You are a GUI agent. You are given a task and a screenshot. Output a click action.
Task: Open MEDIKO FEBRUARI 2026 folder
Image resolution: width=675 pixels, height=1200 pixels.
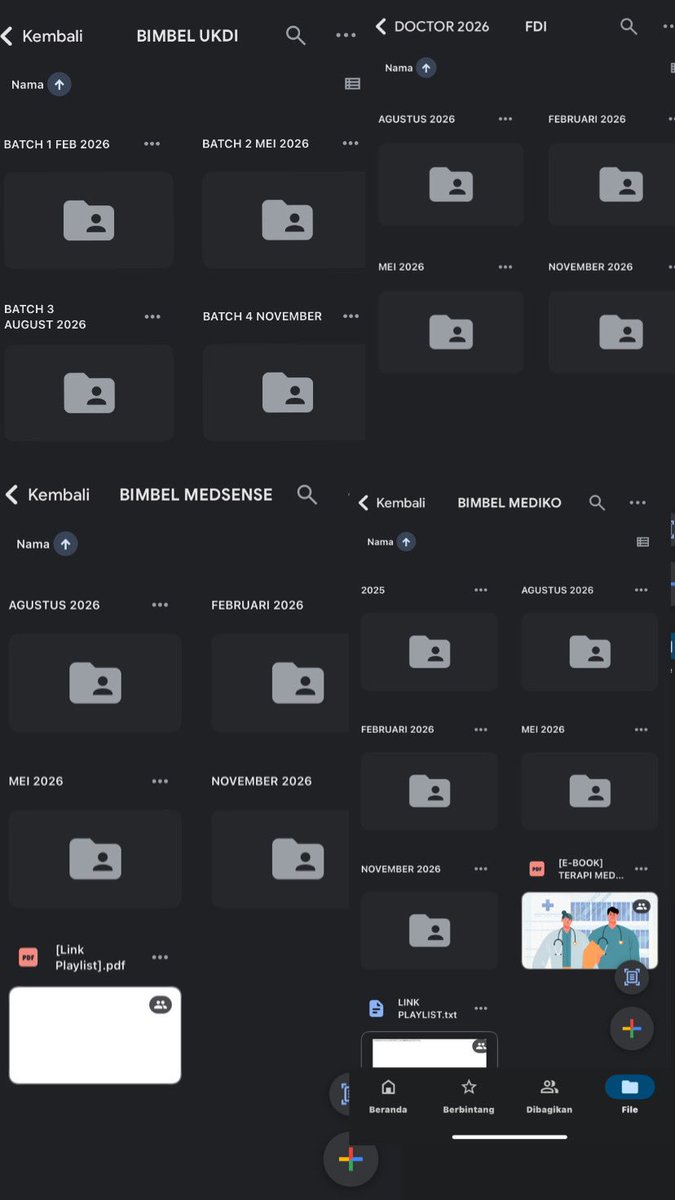429,791
